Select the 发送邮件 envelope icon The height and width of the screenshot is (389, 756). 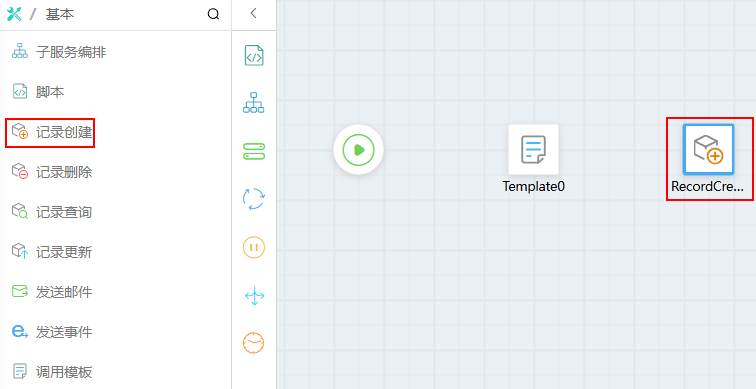pyautogui.click(x=20, y=292)
